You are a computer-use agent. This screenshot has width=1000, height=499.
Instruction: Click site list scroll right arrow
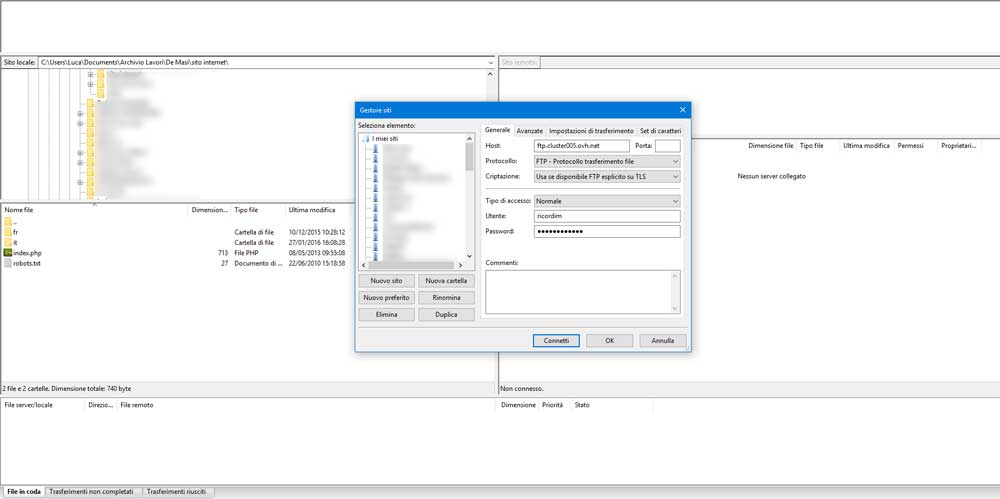point(460,265)
